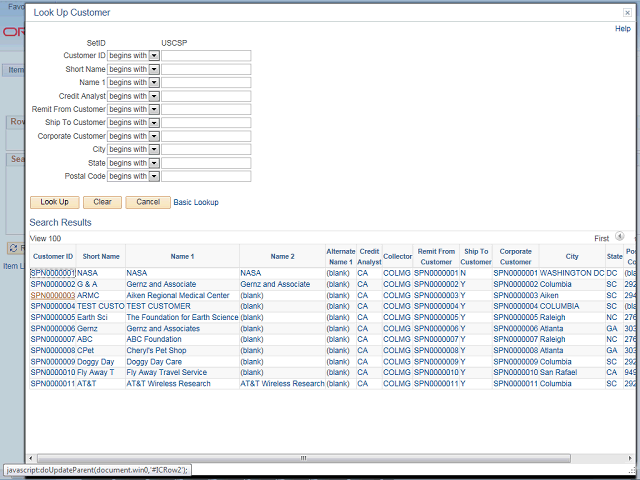Go to First results page
This screenshot has width=640, height=480.
click(x=601, y=238)
